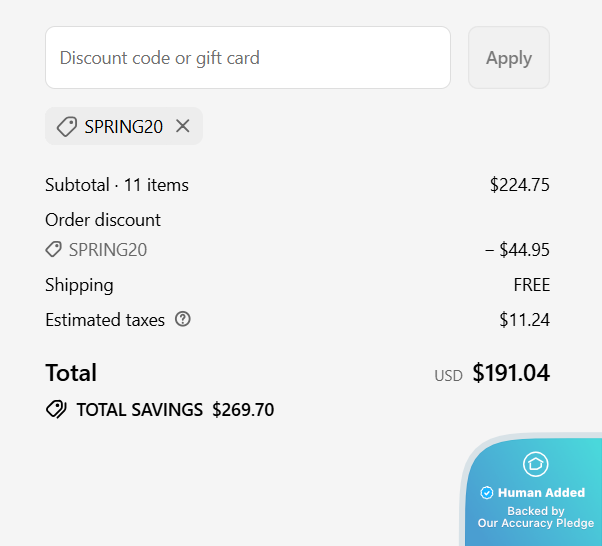This screenshot has height=546, width=602.
Task: Select the Subtotal 11 items label
Action: pyautogui.click(x=117, y=185)
